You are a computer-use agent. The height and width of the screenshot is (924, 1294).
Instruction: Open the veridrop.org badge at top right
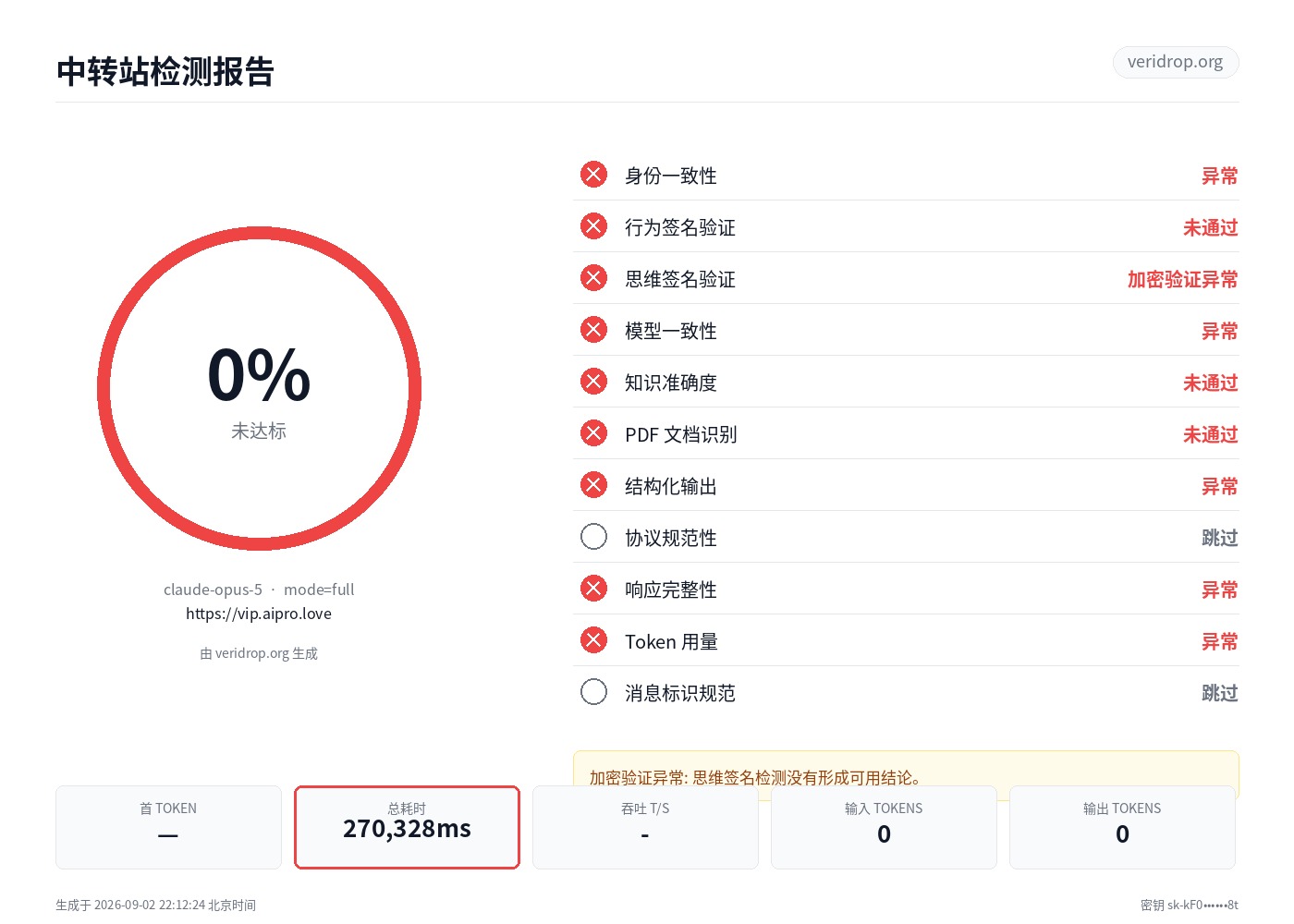click(x=1175, y=62)
